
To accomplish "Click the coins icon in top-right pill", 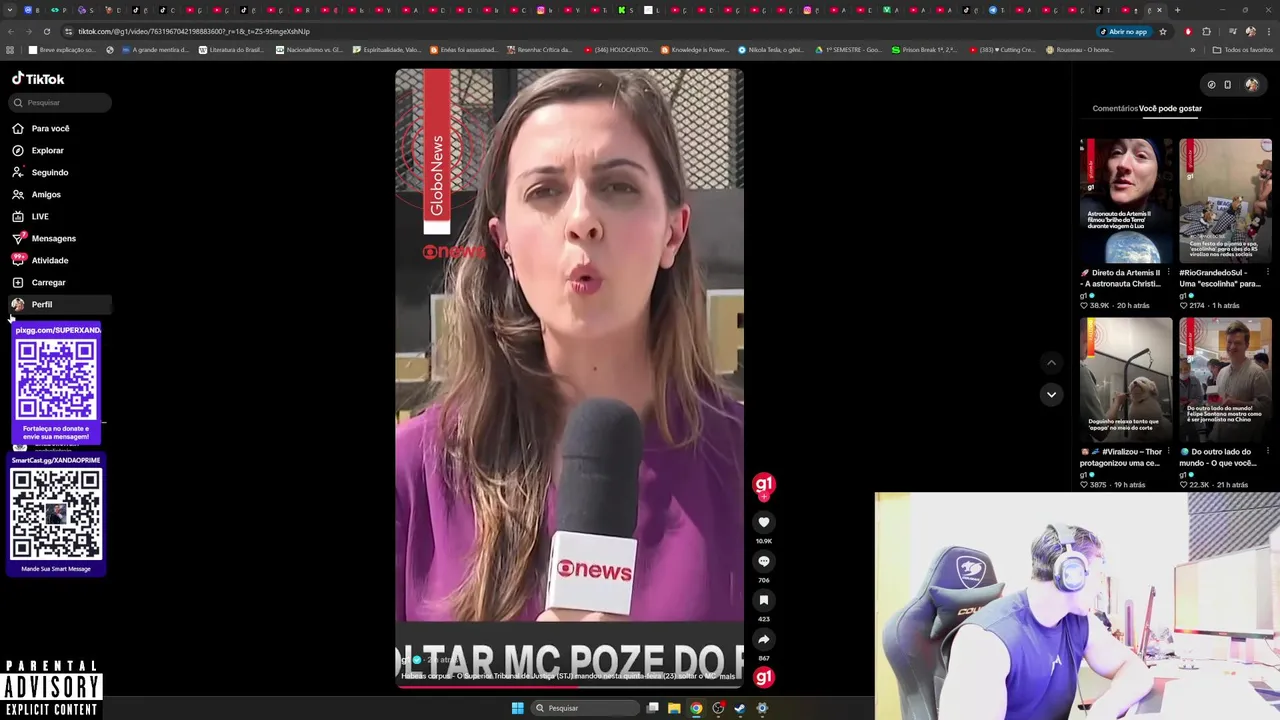I will tap(1211, 85).
